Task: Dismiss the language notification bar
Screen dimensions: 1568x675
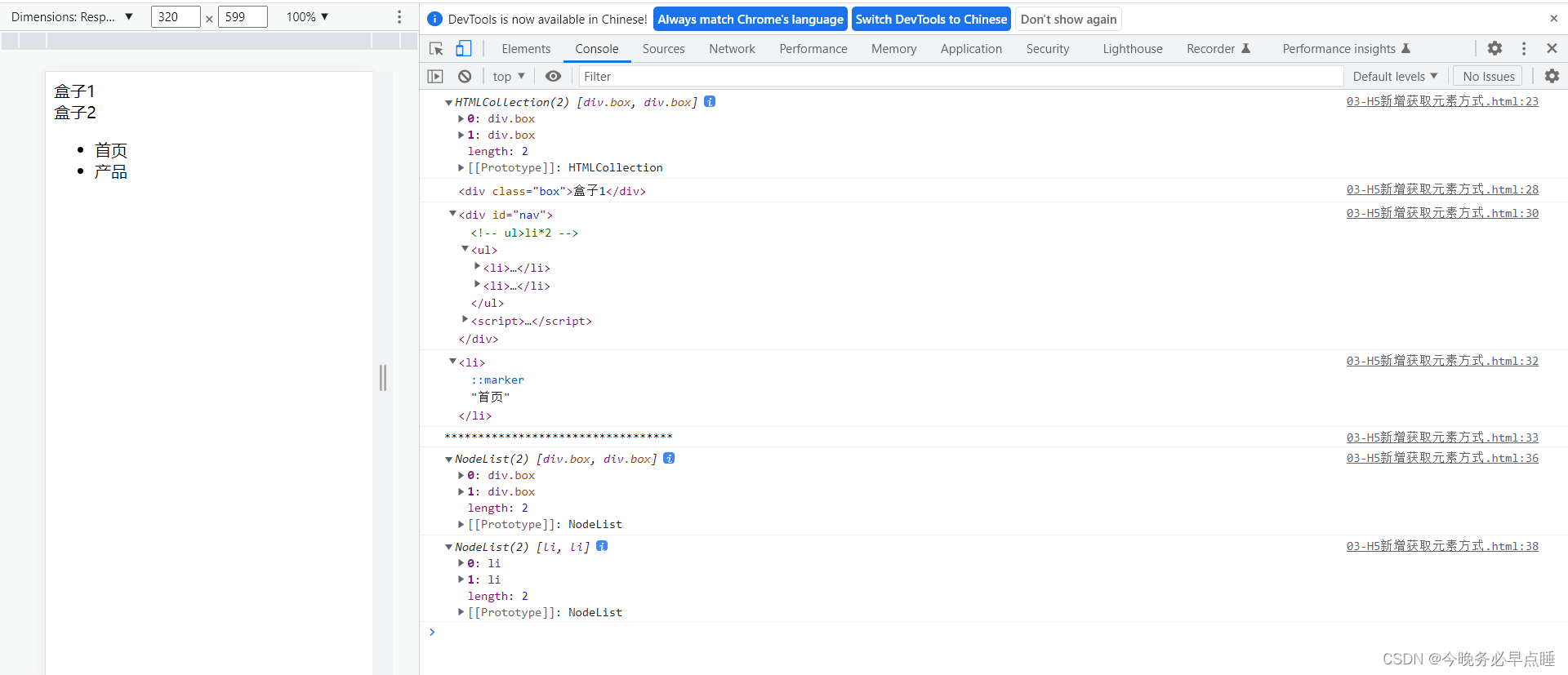Action: (1553, 19)
